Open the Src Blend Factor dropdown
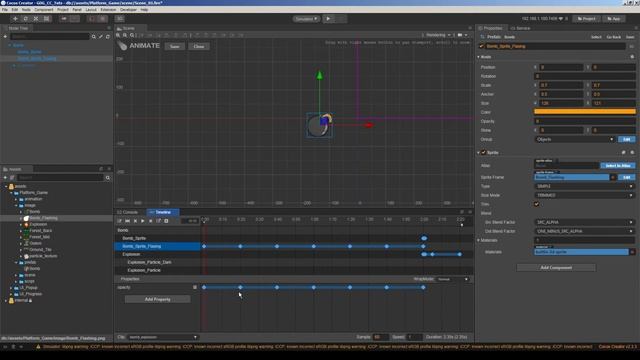 coord(584,222)
